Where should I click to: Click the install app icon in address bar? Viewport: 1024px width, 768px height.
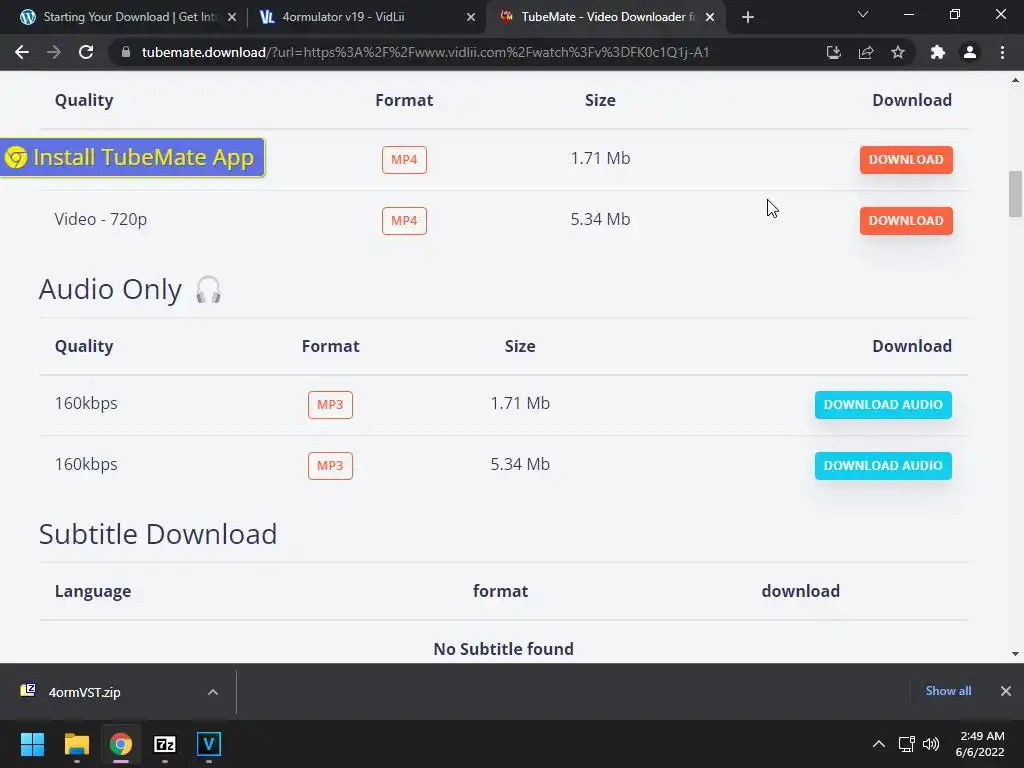tap(833, 52)
